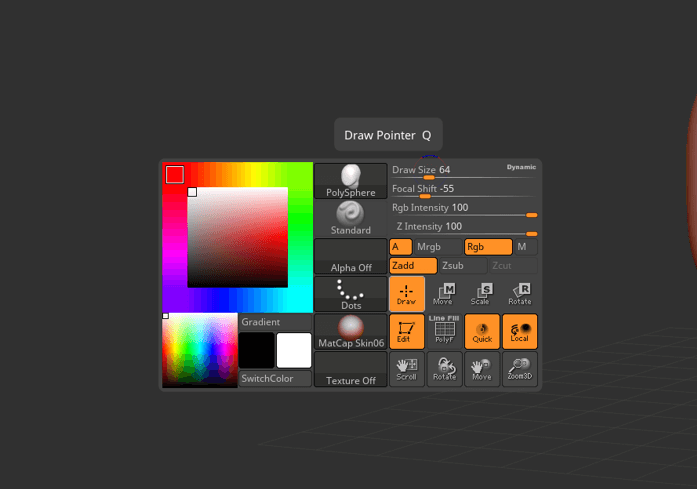Open the PolySphere tool thumbnail

pos(351,181)
